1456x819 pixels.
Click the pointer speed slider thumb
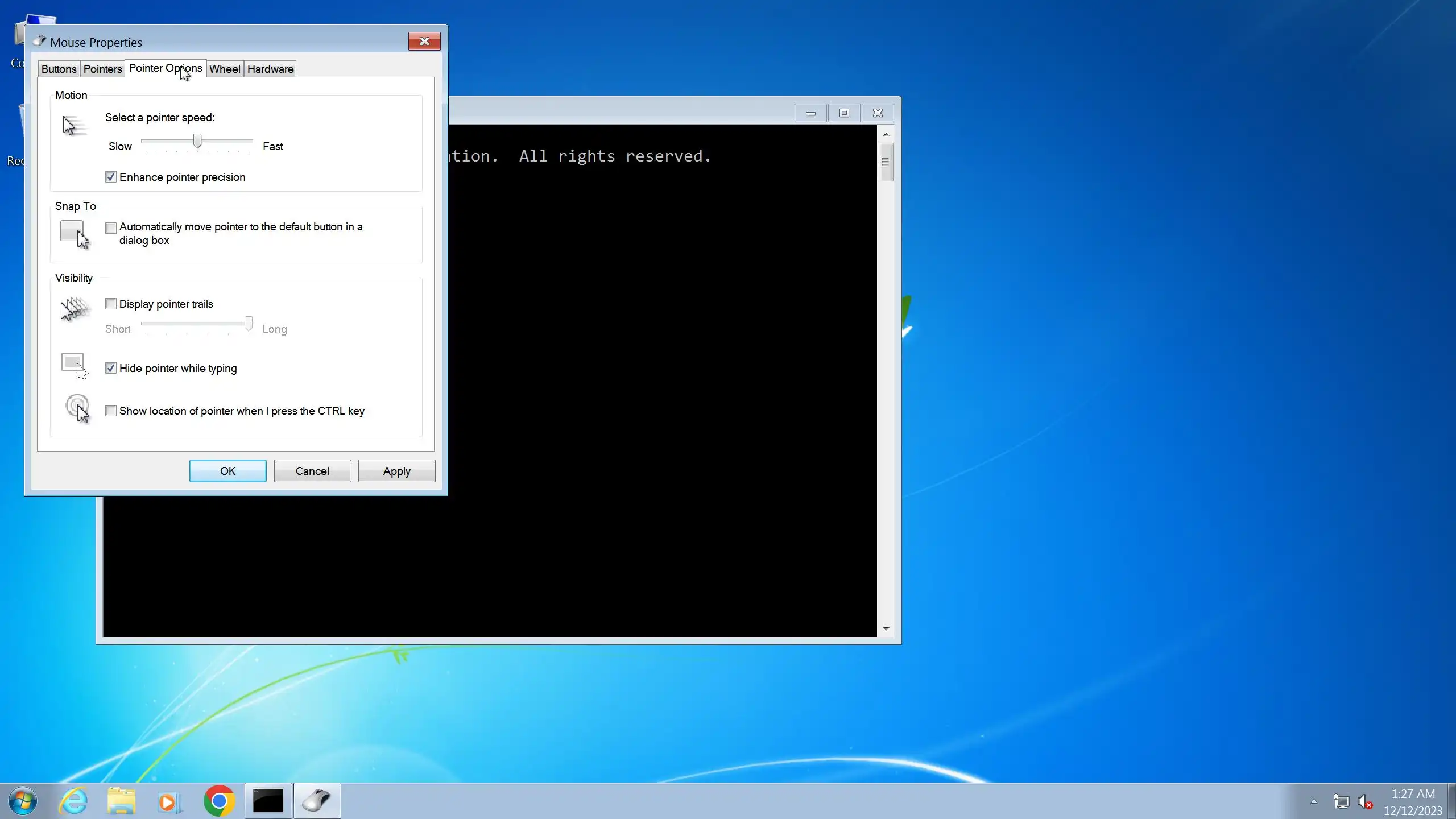pos(197,140)
